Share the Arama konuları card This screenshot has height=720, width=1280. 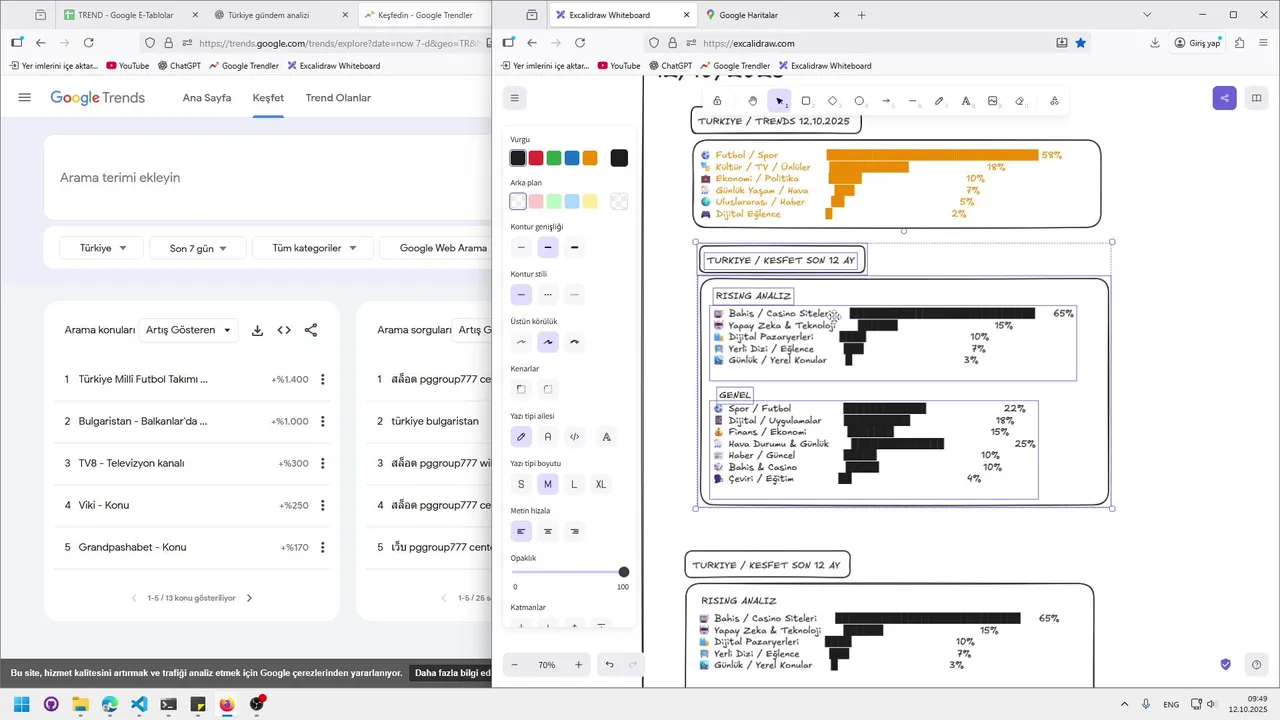point(311,330)
